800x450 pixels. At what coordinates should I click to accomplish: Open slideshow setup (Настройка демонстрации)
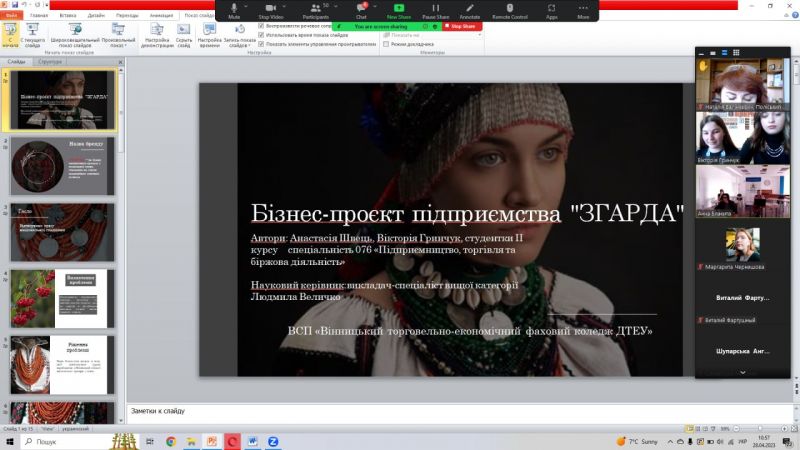[x=157, y=35]
